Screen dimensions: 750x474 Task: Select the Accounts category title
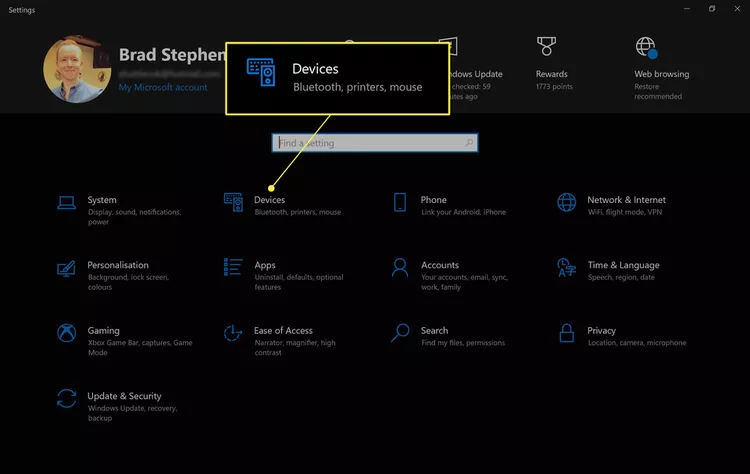[x=440, y=265]
